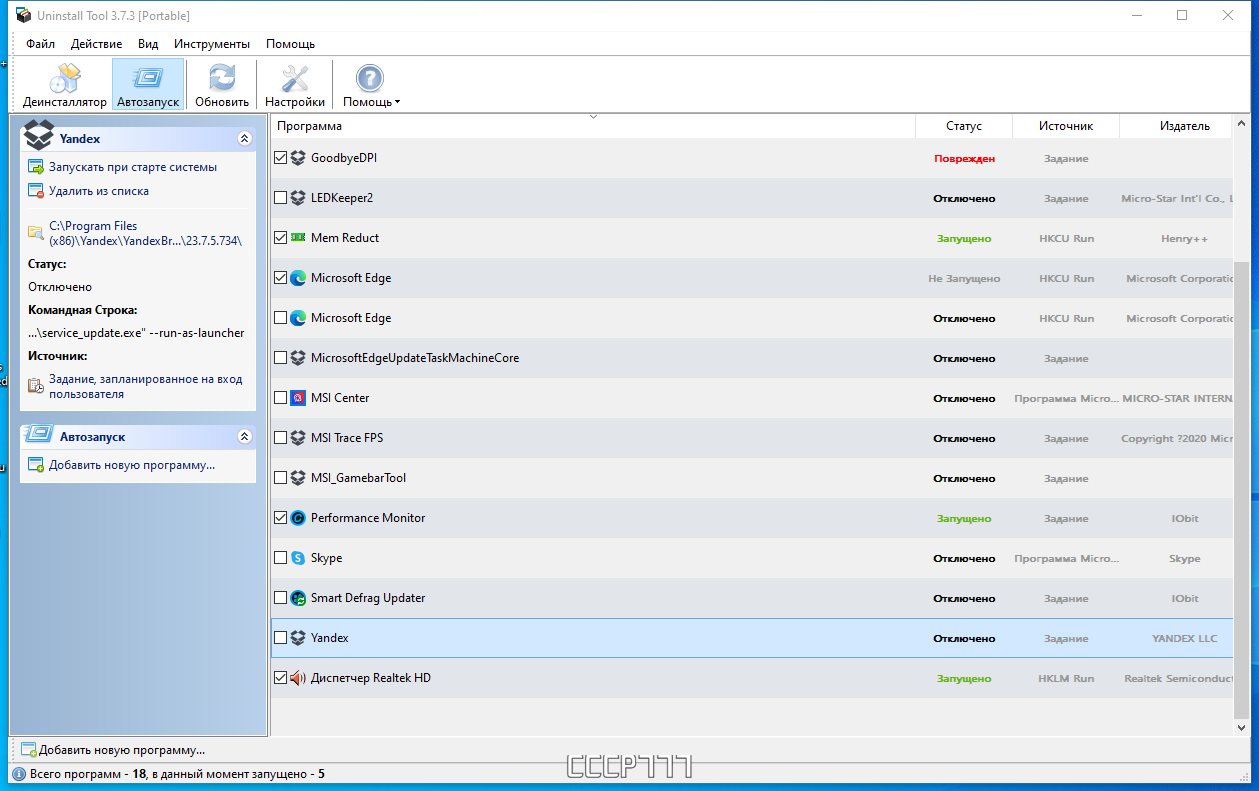Click the Realtek speaker icon
Screen dimensions: 1259x791
click(298, 678)
